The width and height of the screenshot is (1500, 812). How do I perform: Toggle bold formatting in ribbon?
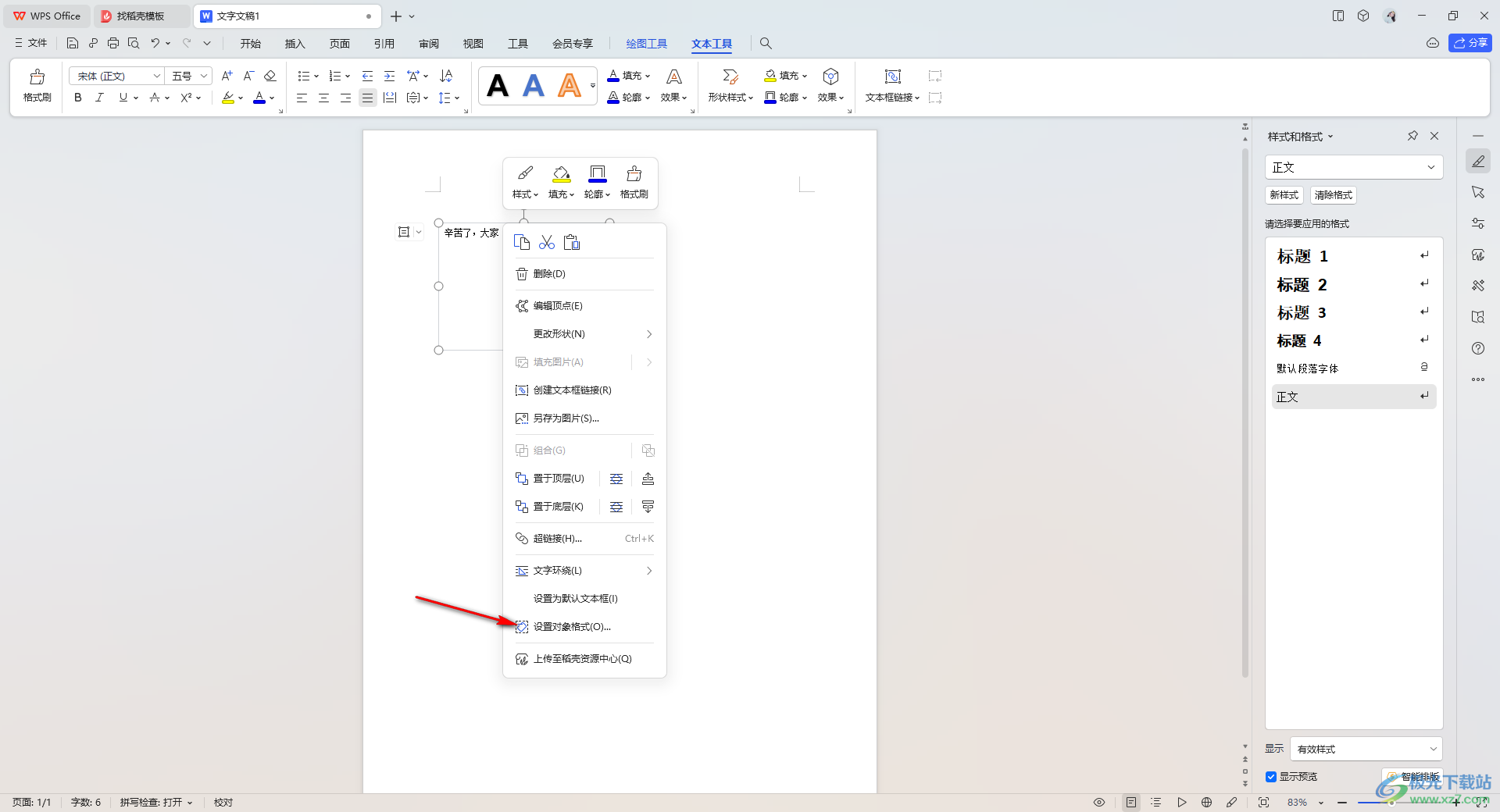[x=78, y=98]
